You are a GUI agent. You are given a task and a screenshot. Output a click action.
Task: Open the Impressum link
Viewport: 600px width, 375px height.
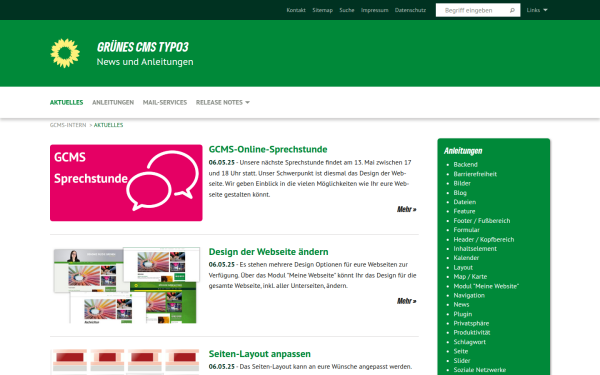[x=375, y=10]
